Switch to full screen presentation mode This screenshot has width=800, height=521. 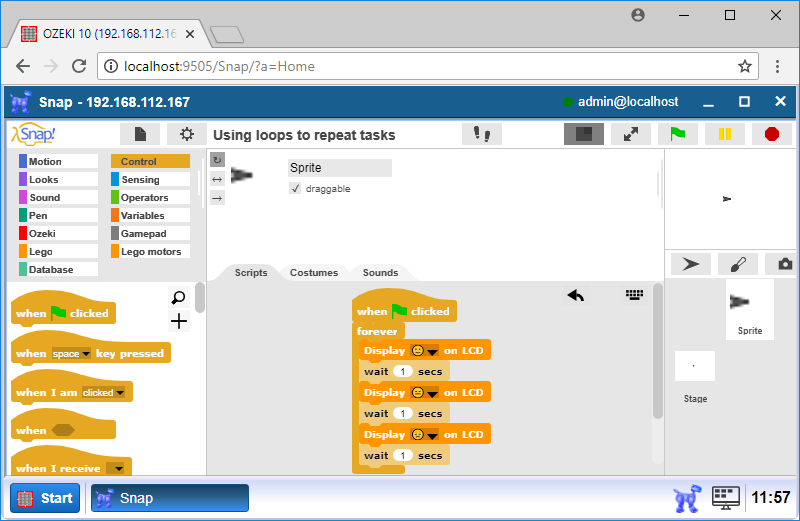[x=631, y=134]
